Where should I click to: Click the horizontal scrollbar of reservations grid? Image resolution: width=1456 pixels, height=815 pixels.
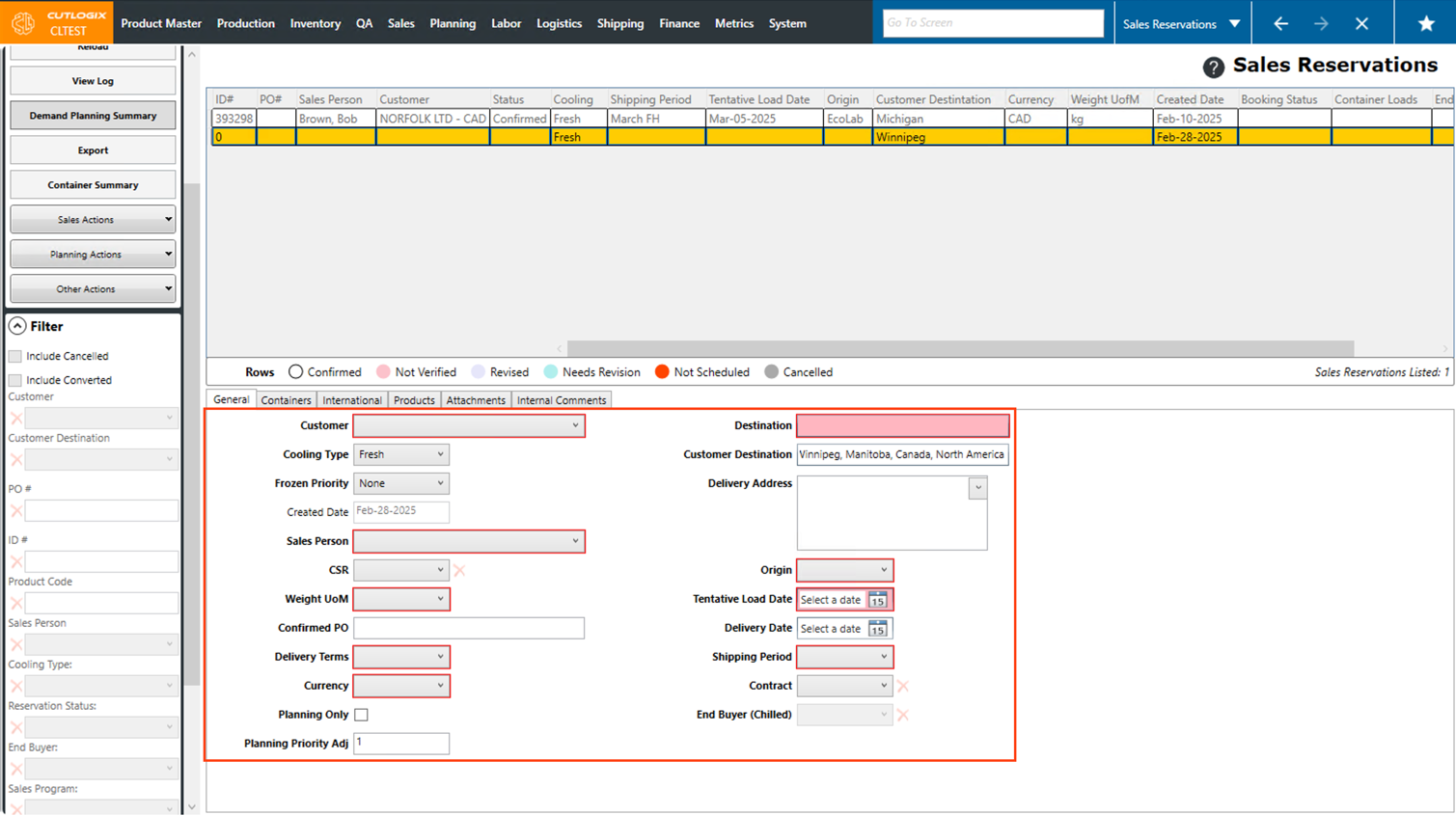tap(960, 348)
